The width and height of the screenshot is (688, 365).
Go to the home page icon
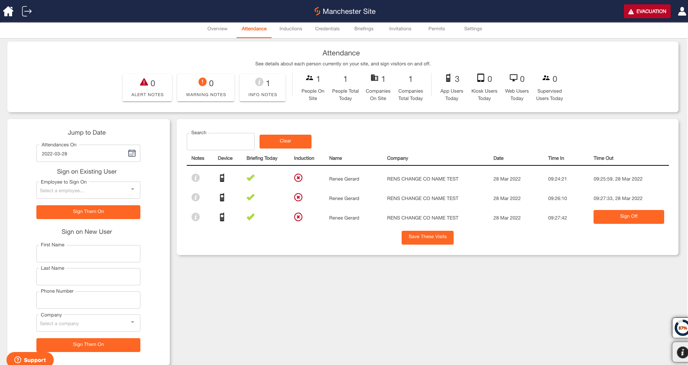coord(8,11)
